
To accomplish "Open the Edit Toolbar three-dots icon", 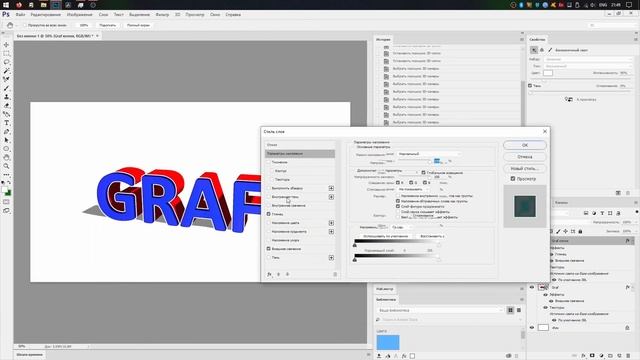I will point(7,175).
